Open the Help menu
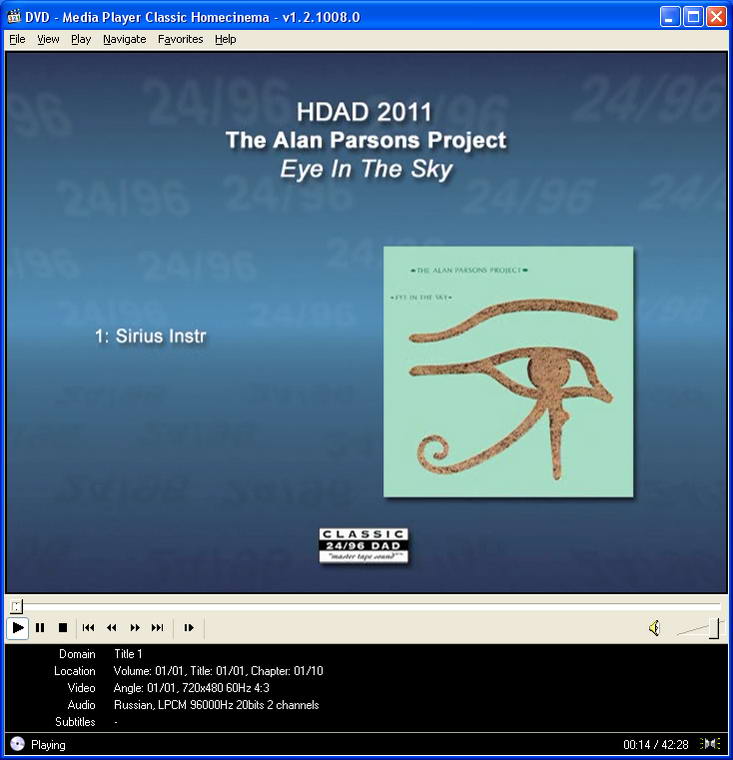Viewport: 733px width, 760px height. tap(225, 39)
